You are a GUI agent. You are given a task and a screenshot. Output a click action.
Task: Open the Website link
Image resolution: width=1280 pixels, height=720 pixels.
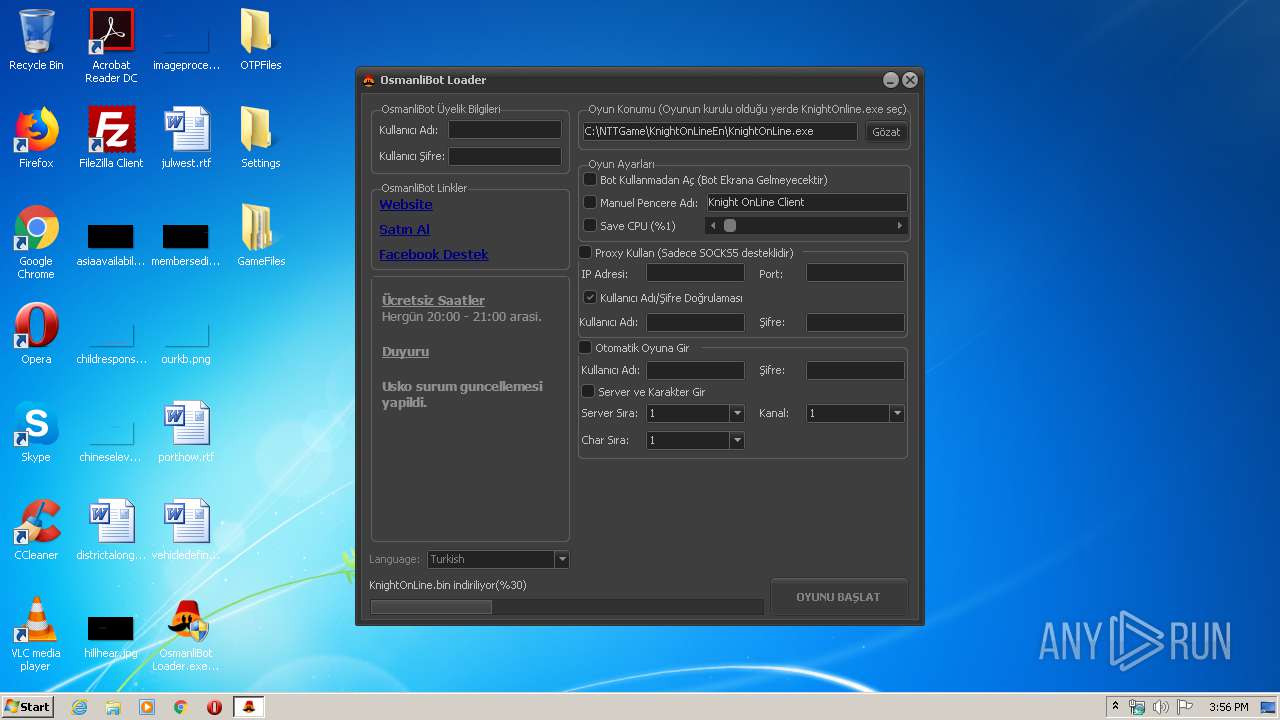tap(406, 204)
